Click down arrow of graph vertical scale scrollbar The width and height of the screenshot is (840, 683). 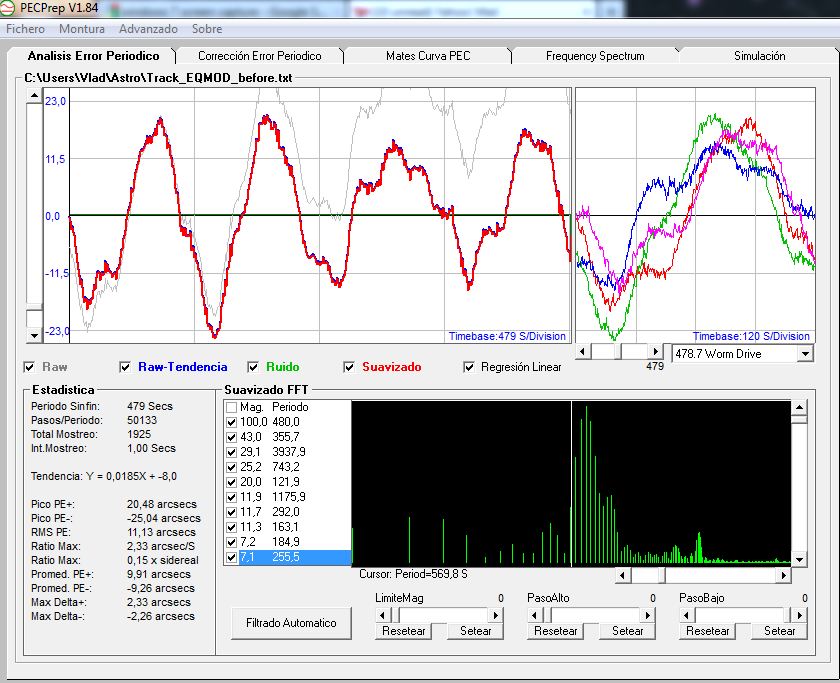34,336
